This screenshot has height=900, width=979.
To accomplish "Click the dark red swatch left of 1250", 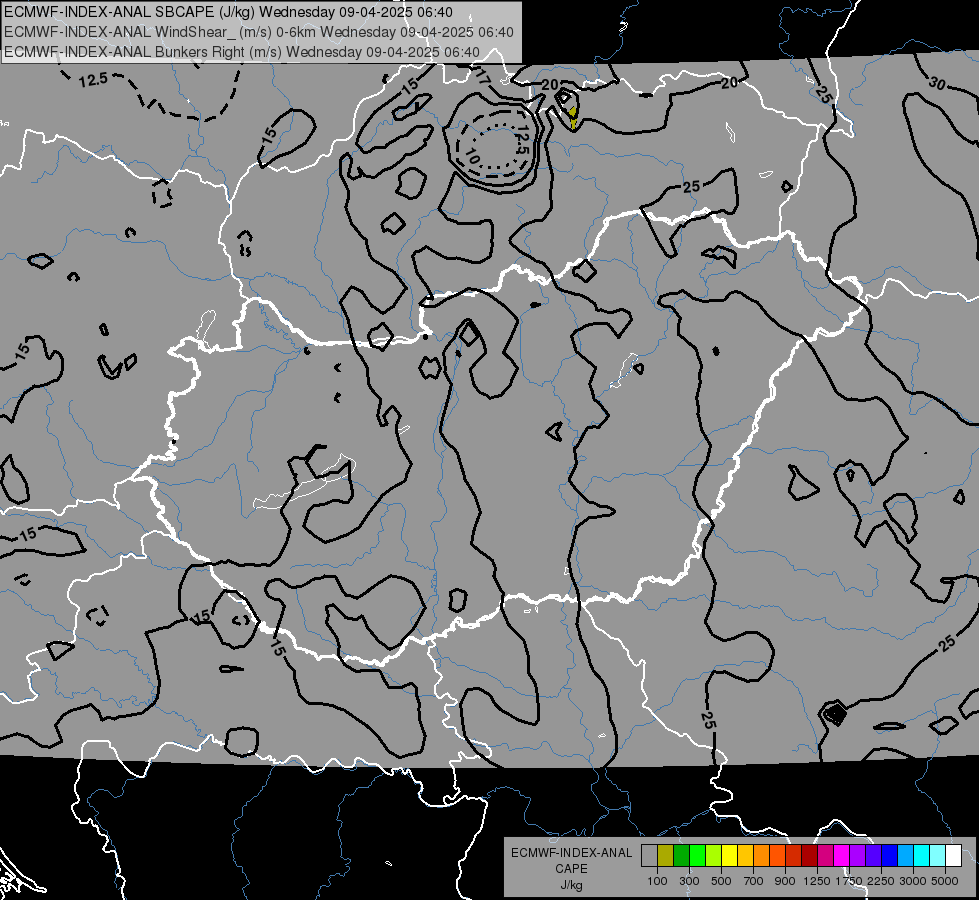I will pyautogui.click(x=810, y=856).
